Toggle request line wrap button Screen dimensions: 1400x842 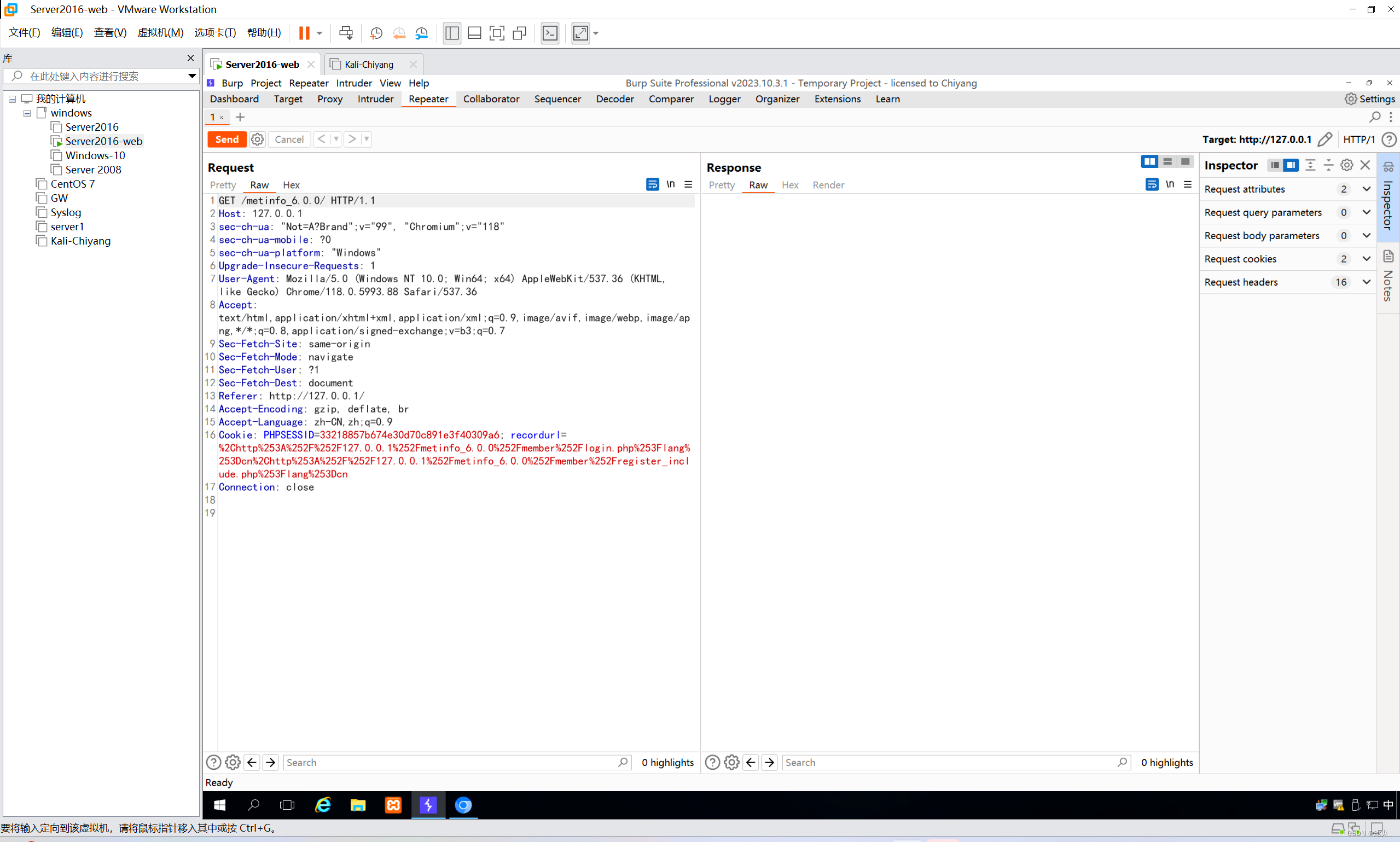652,184
